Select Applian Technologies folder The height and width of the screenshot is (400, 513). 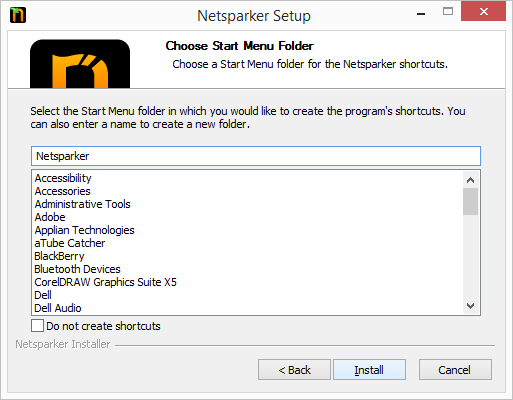pyautogui.click(x=85, y=230)
